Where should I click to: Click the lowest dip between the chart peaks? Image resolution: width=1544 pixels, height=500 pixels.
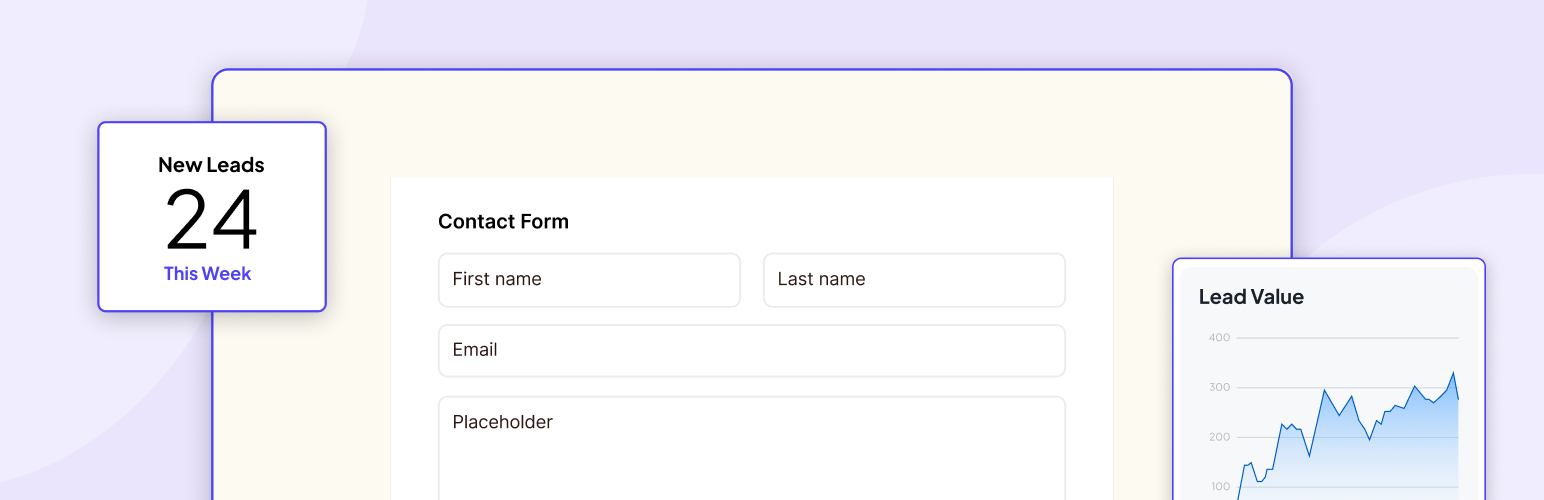1310,456
